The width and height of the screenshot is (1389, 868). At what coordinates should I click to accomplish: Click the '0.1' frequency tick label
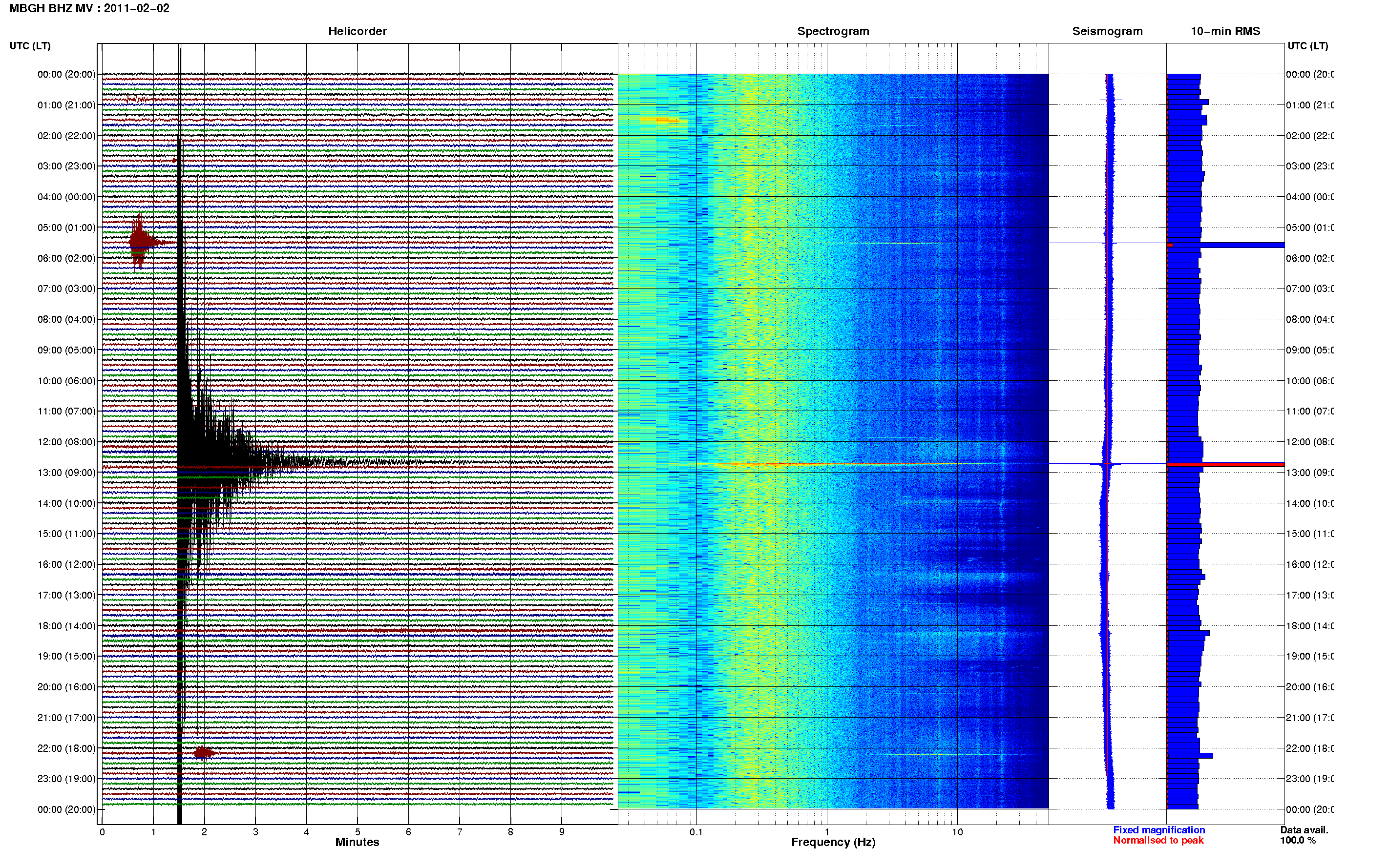tap(696, 832)
